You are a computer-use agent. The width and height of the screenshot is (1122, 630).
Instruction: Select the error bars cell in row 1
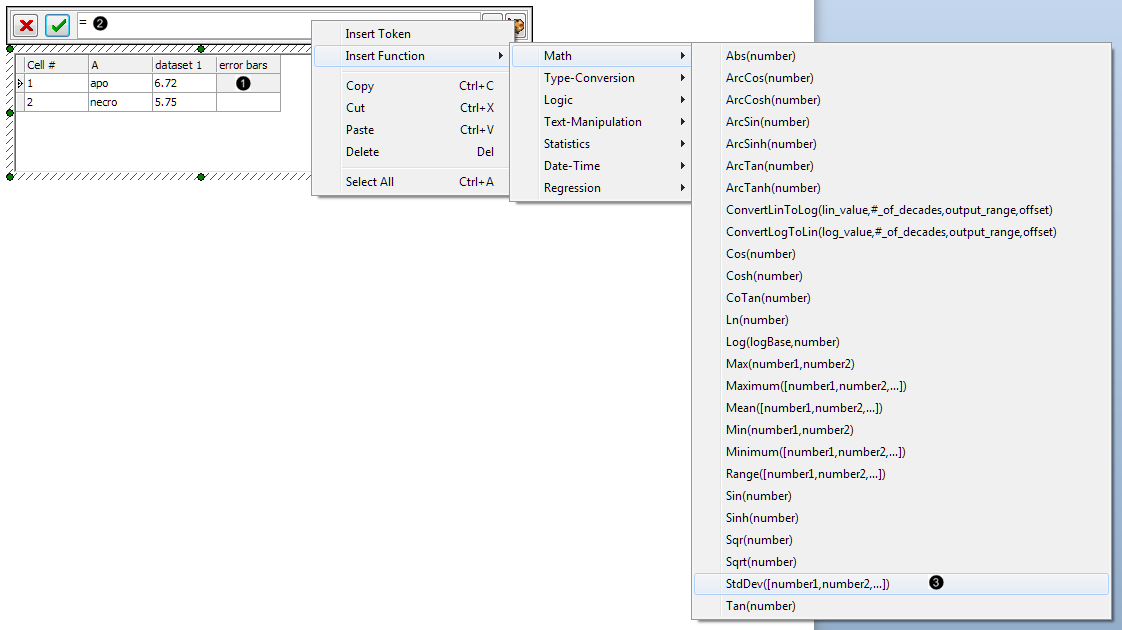point(248,83)
